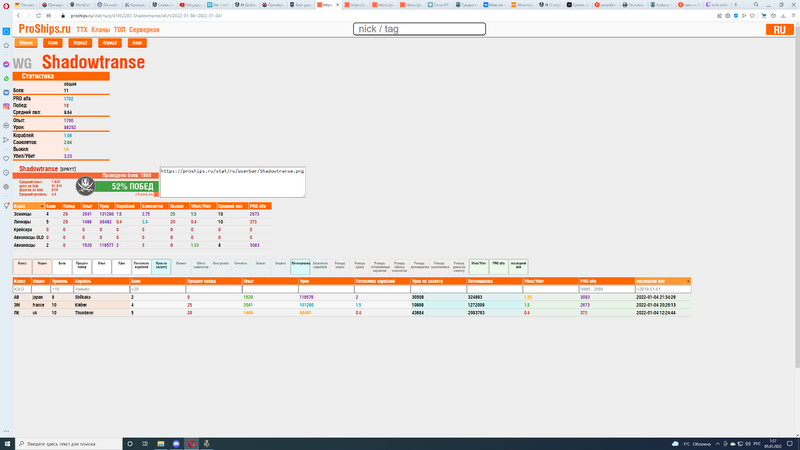Open WhatsApp in the Opera sidebar
Image resolution: width=800 pixels, height=450 pixels.
[x=6, y=77]
